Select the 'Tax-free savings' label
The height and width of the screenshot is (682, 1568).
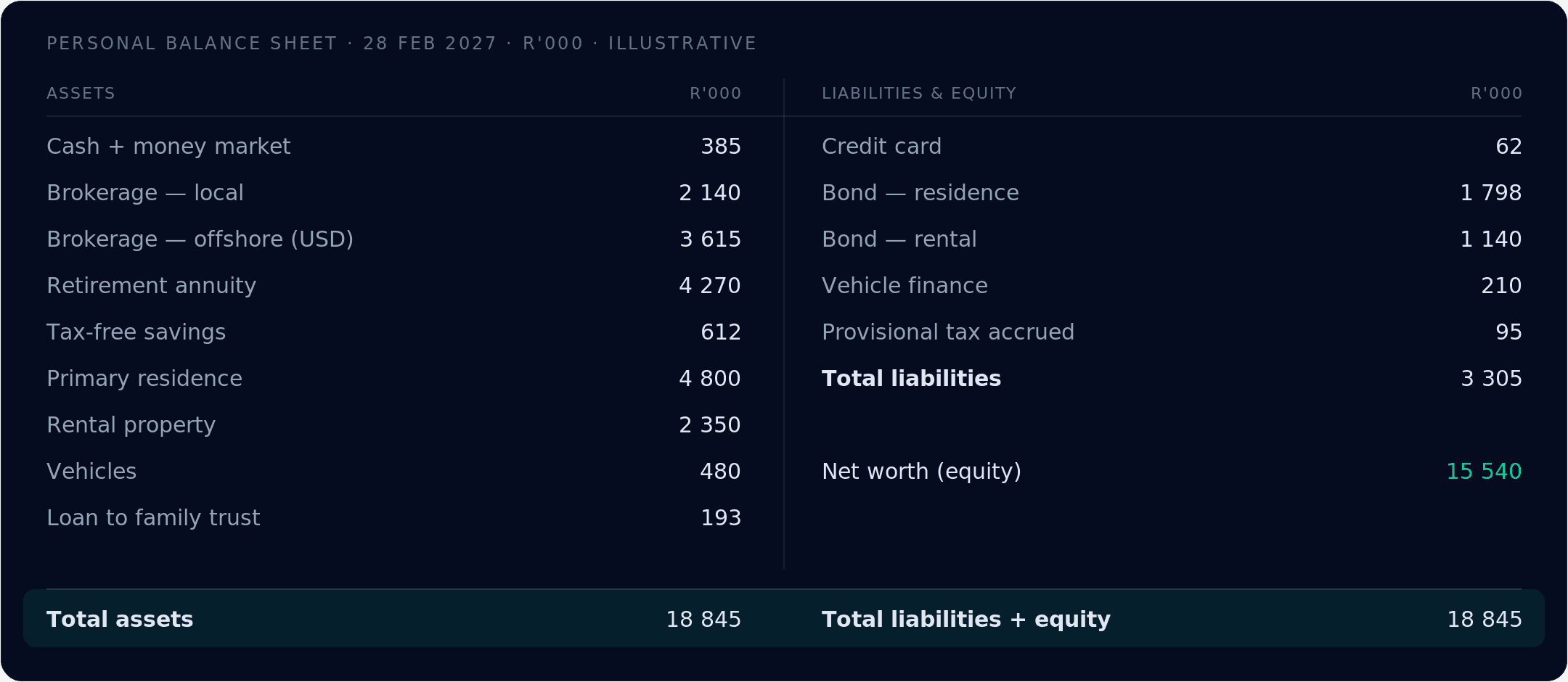136,332
